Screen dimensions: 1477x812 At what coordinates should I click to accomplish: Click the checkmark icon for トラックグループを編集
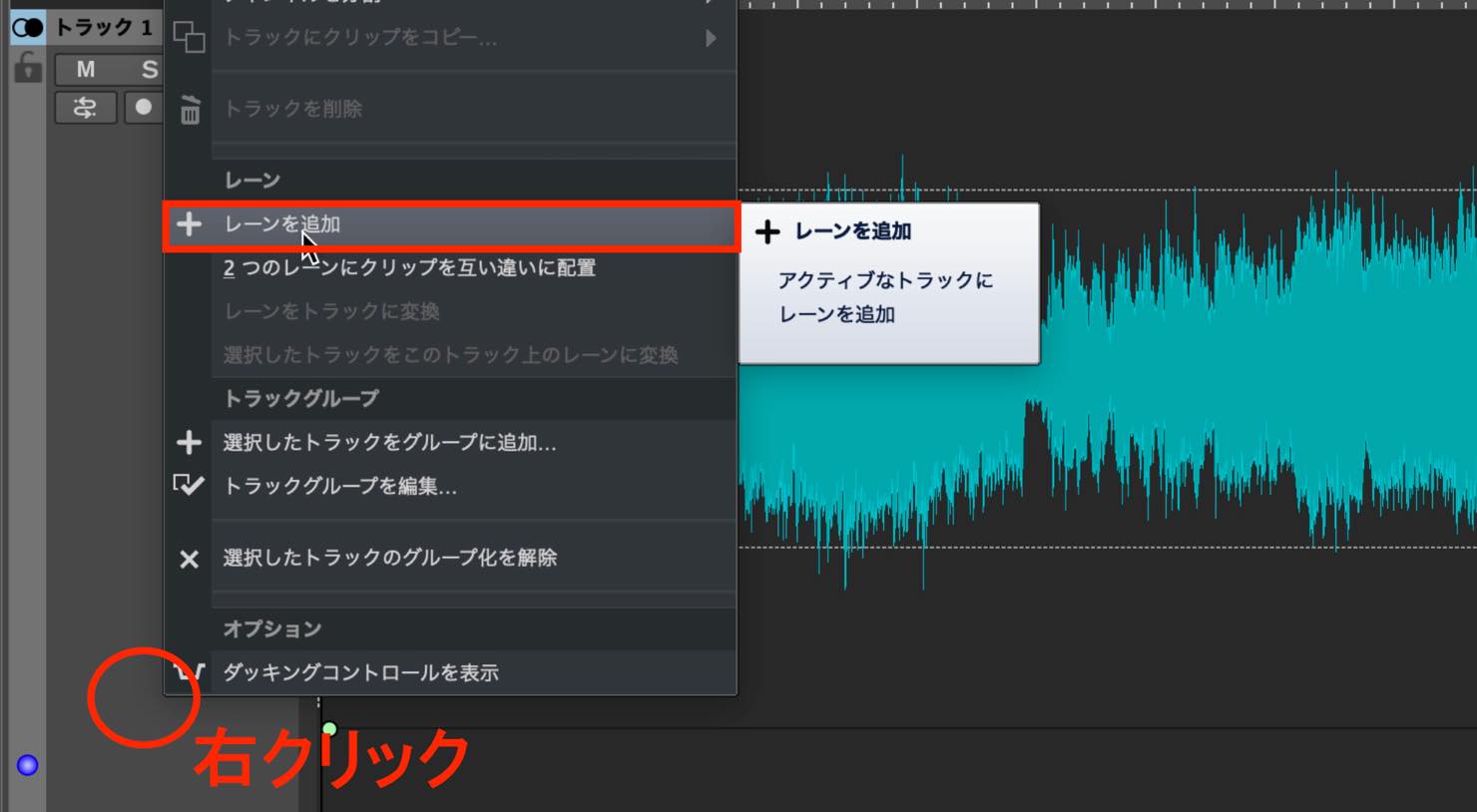tap(189, 486)
